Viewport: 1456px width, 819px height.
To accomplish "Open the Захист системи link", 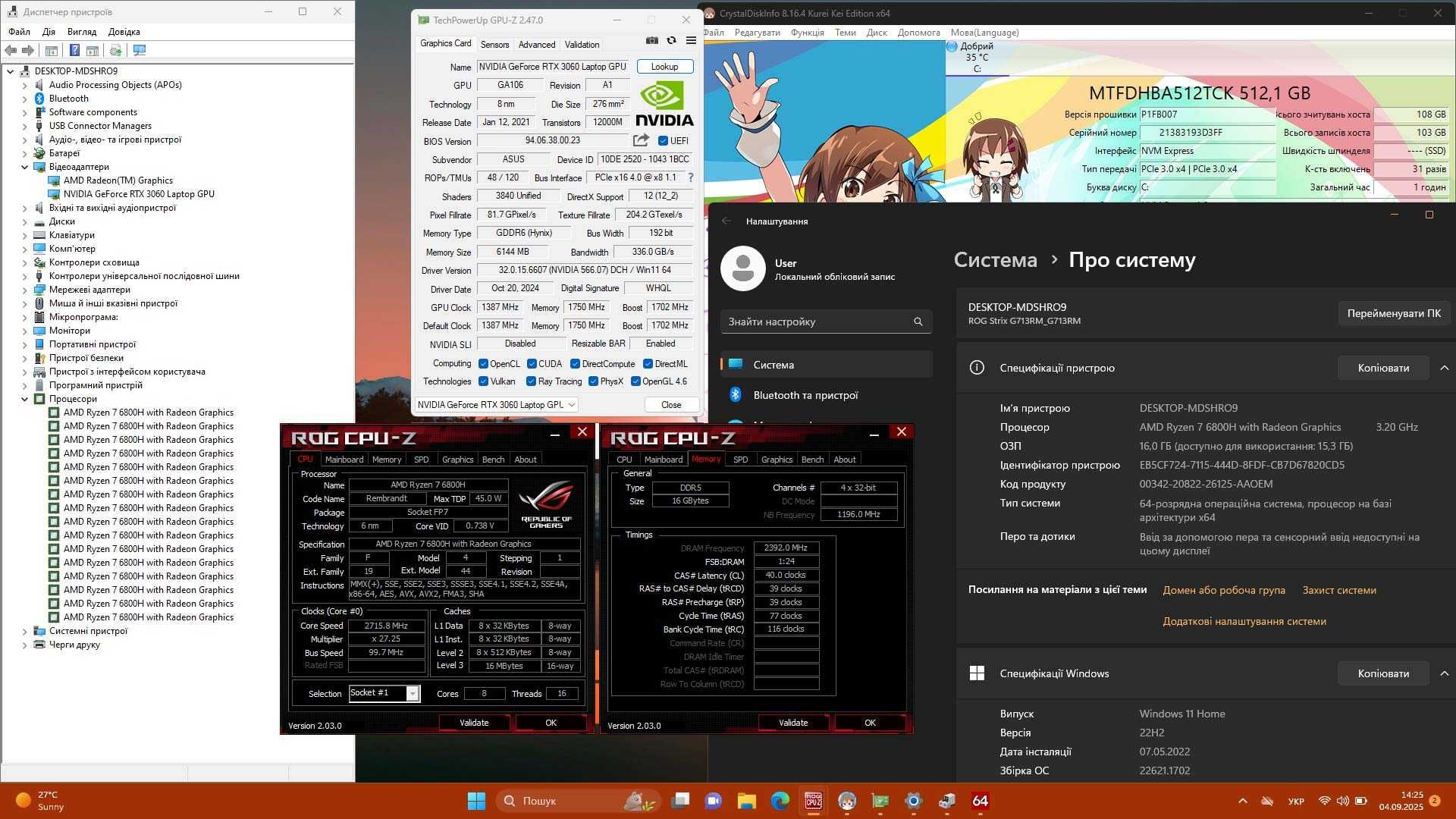I will click(1339, 590).
